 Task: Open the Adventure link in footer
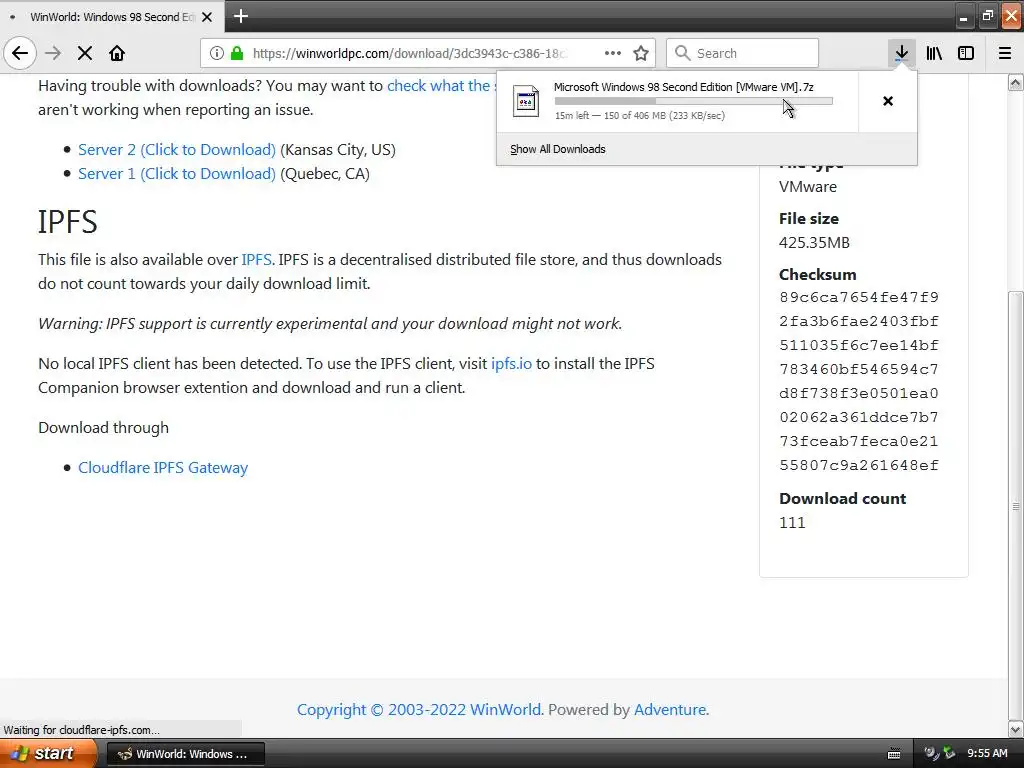point(670,709)
